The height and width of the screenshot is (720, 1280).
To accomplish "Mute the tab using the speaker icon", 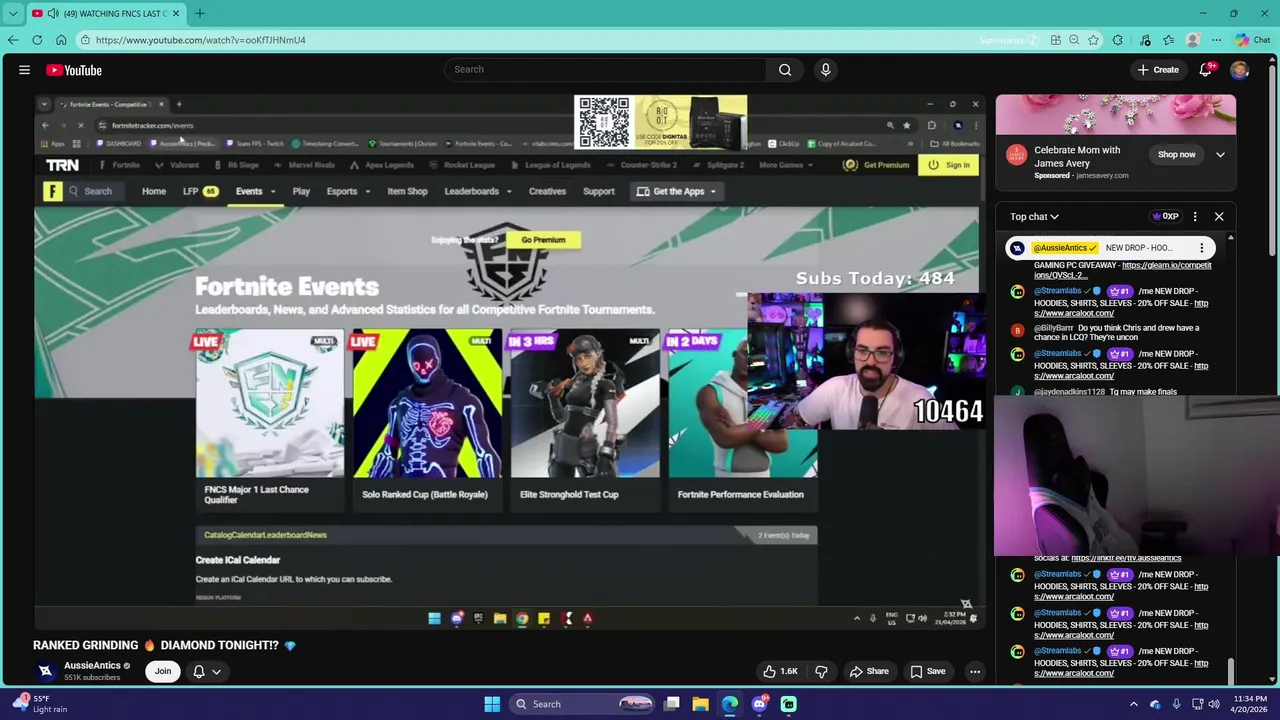I will point(52,13).
